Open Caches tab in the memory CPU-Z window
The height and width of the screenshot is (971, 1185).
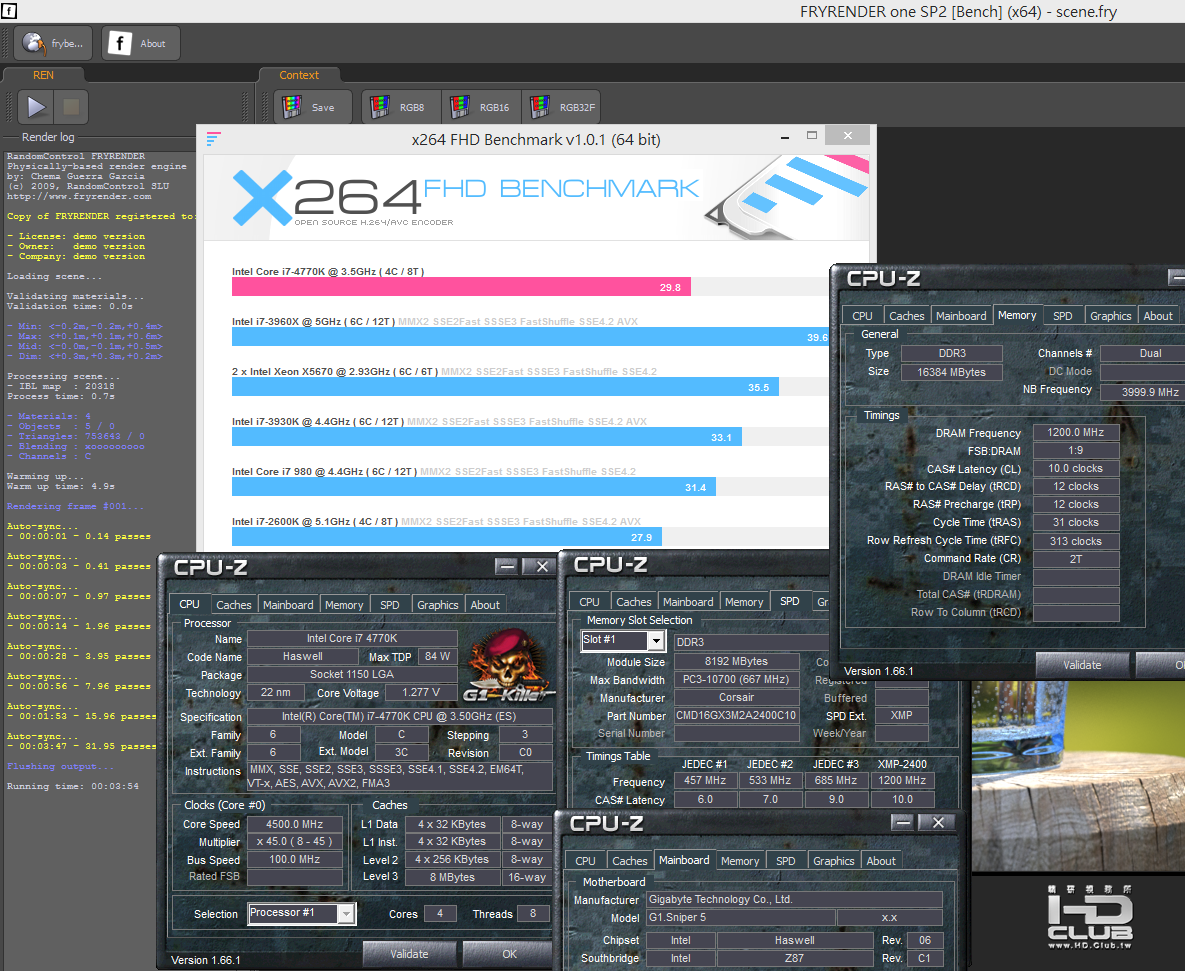pyautogui.click(x=906, y=316)
